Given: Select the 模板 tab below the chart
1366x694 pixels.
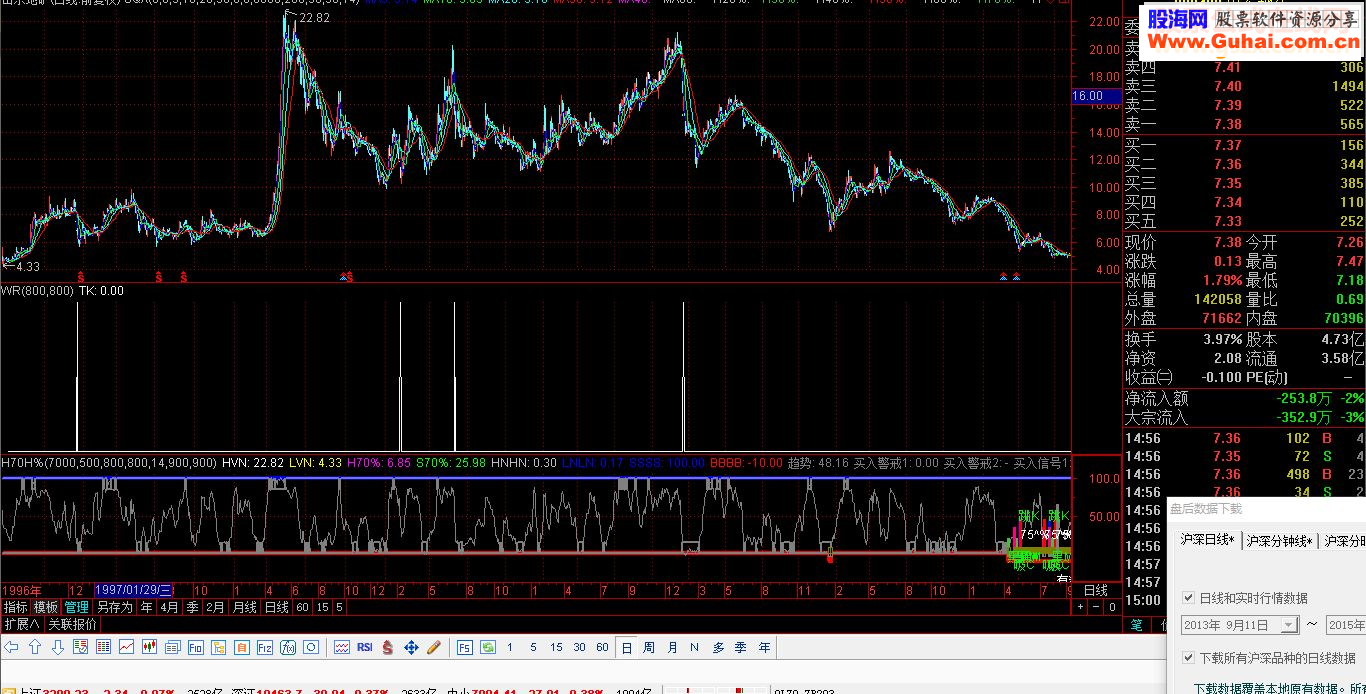Looking at the screenshot, I should coord(46,607).
